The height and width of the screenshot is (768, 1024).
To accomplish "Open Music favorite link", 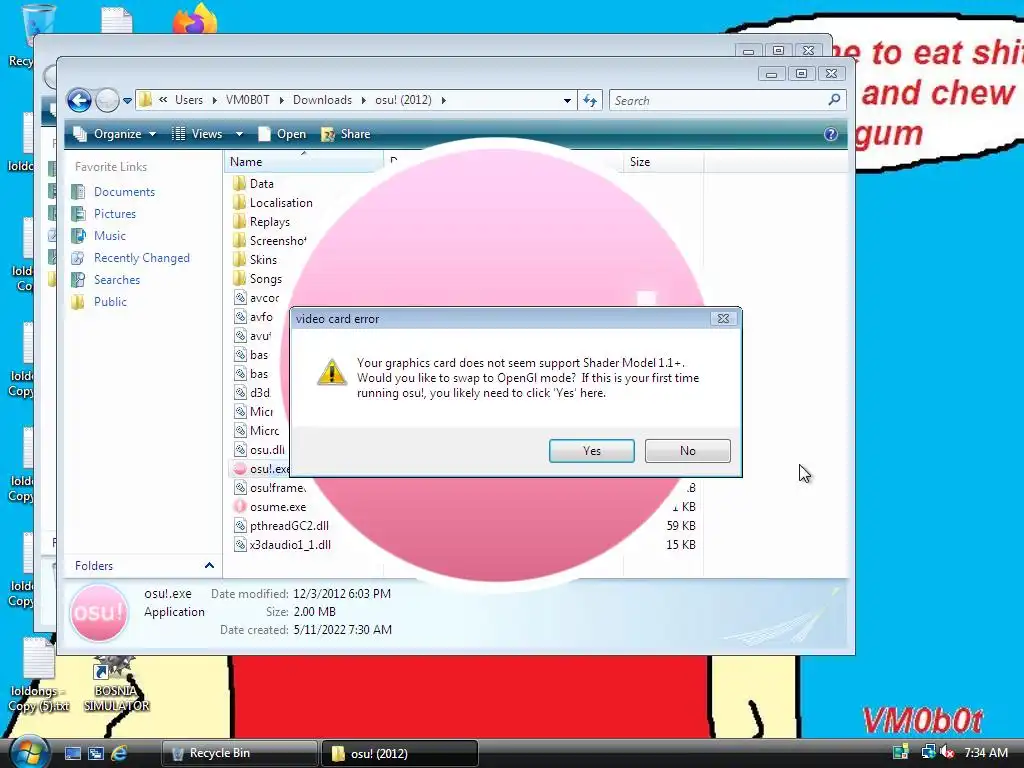I will coord(110,236).
